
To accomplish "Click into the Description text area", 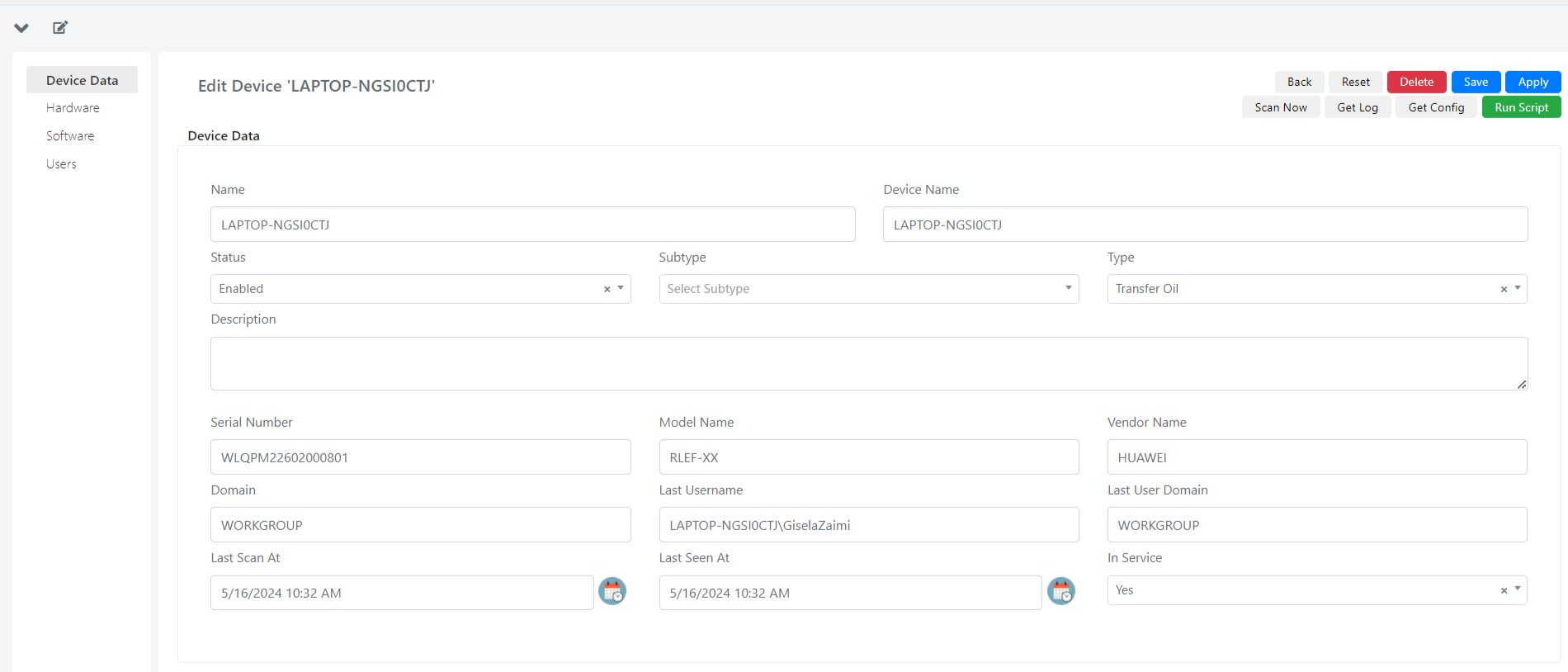I will coord(869,363).
